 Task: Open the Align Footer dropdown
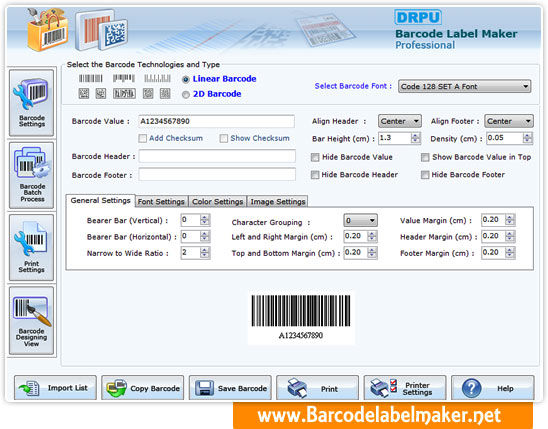coord(509,121)
